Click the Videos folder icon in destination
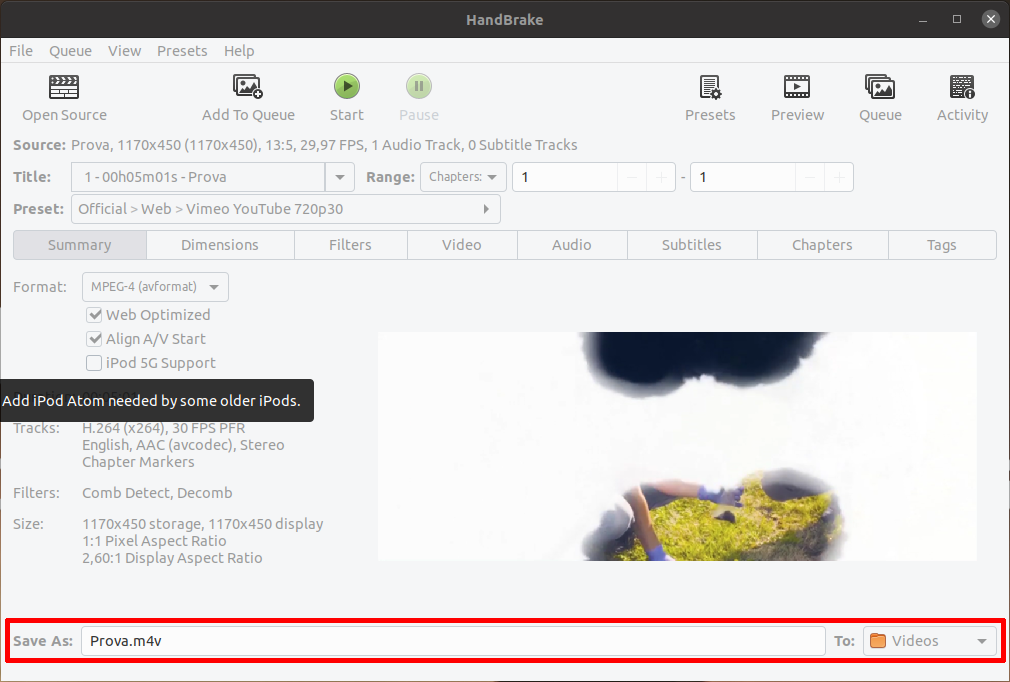 point(877,641)
